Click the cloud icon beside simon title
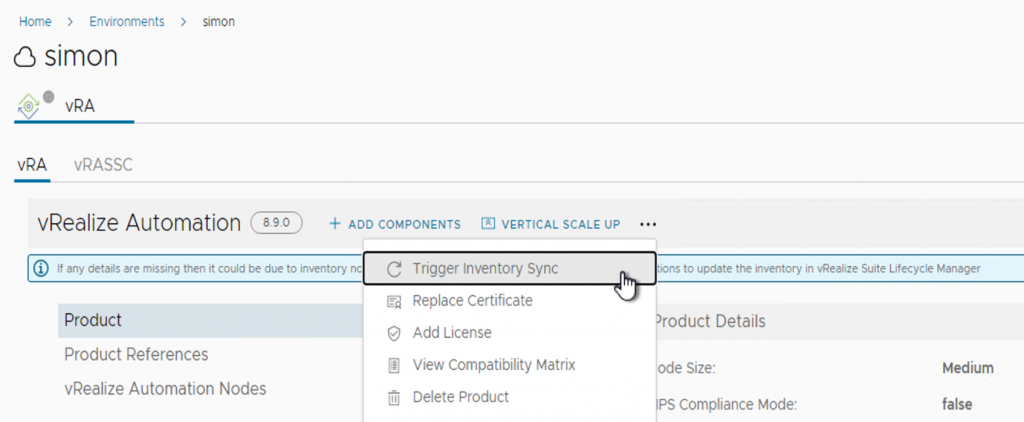Image resolution: width=1024 pixels, height=422 pixels. coord(25,58)
